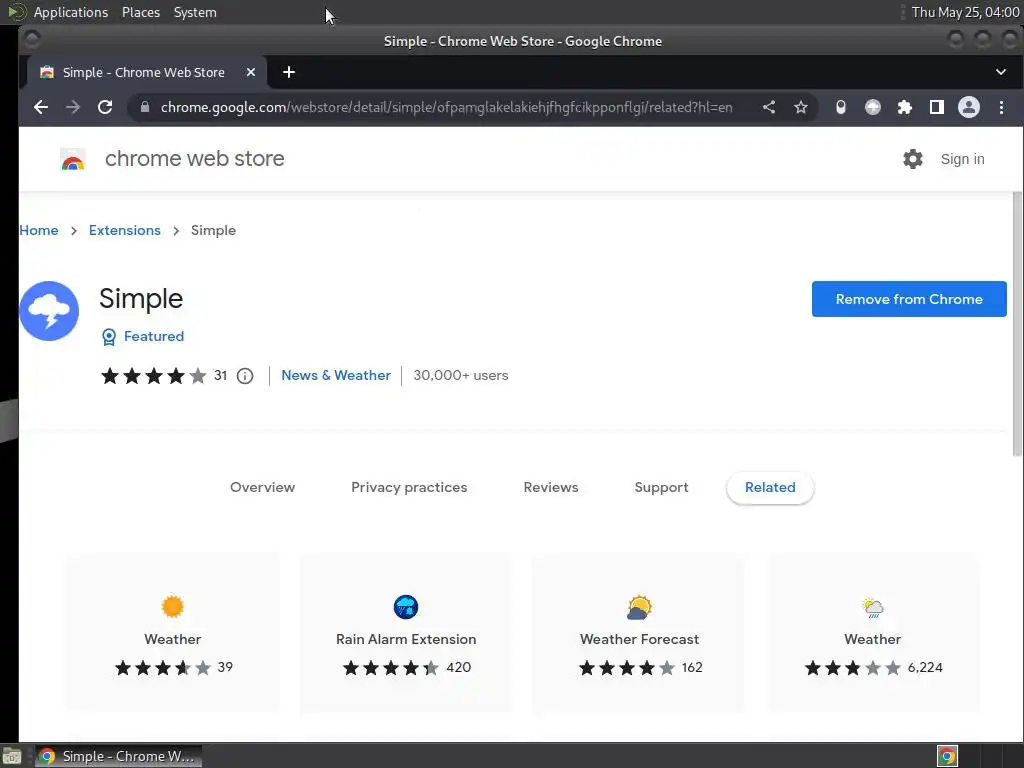Click the Featured badge icon
Viewport: 1024px width, 768px height.
[109, 337]
